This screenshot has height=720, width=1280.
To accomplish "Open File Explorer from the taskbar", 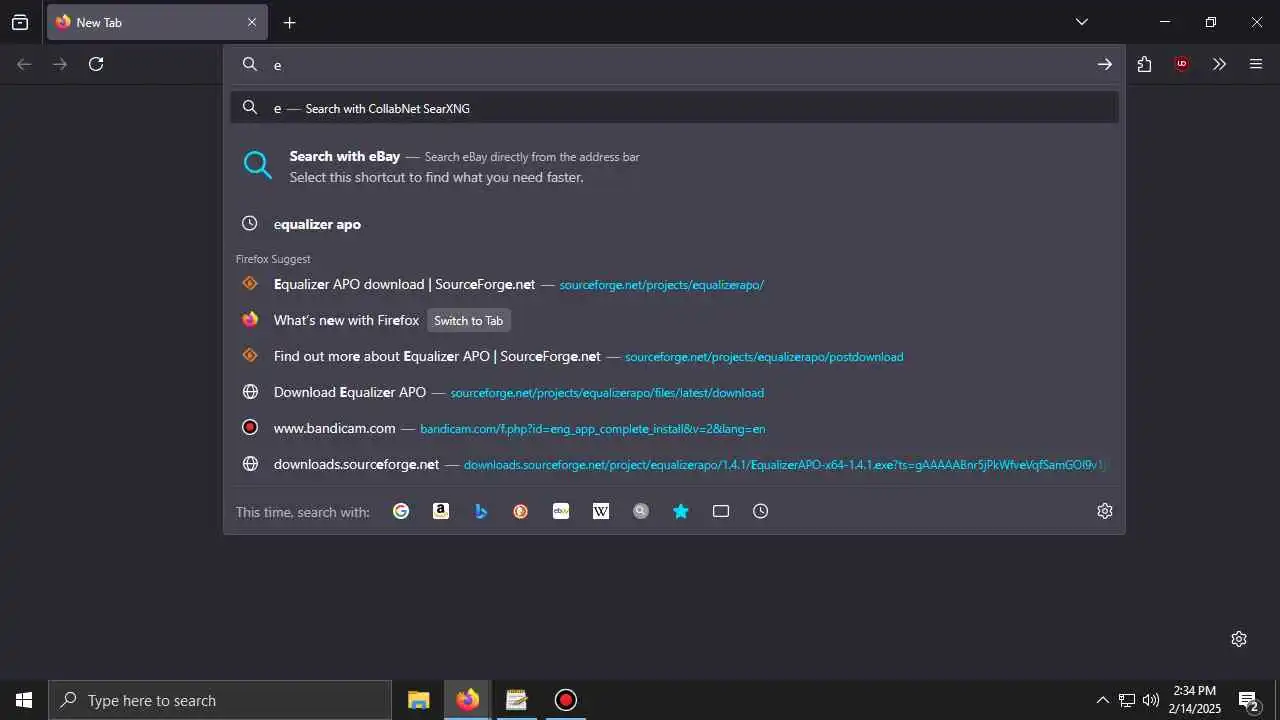I will pos(419,700).
